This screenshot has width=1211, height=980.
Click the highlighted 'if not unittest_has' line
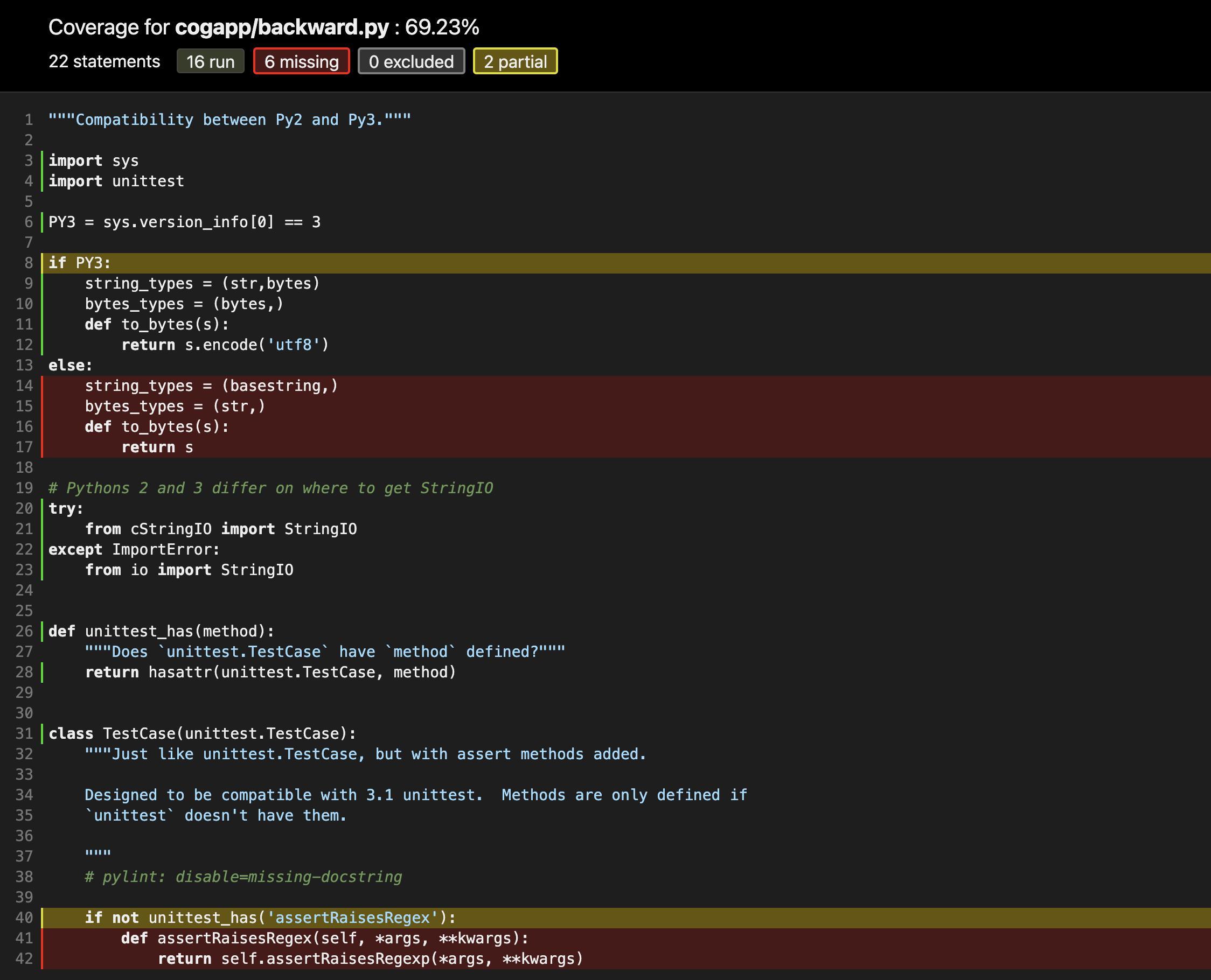tap(270, 918)
